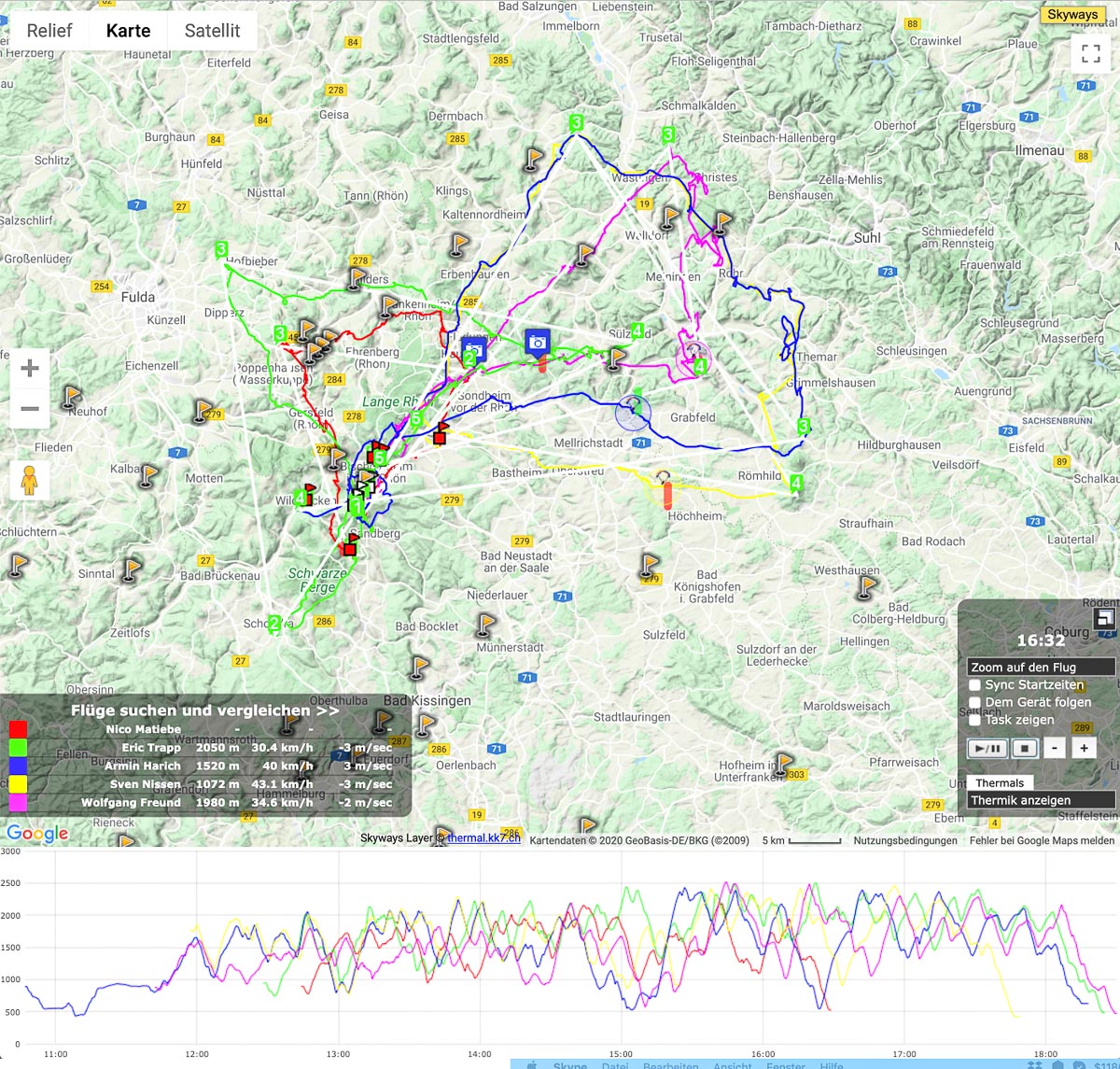Click the yellow color swatch for Sven Nissen
The width and height of the screenshot is (1120, 1069).
click(x=18, y=784)
